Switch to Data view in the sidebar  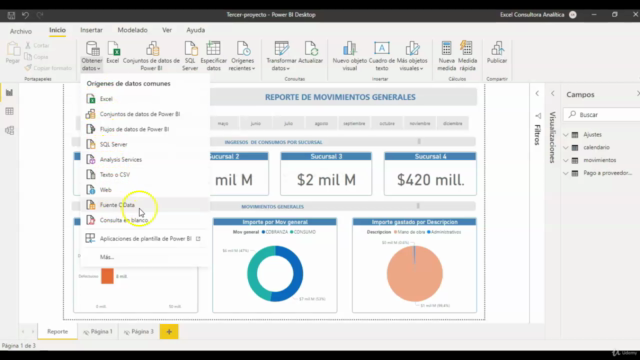9,111
